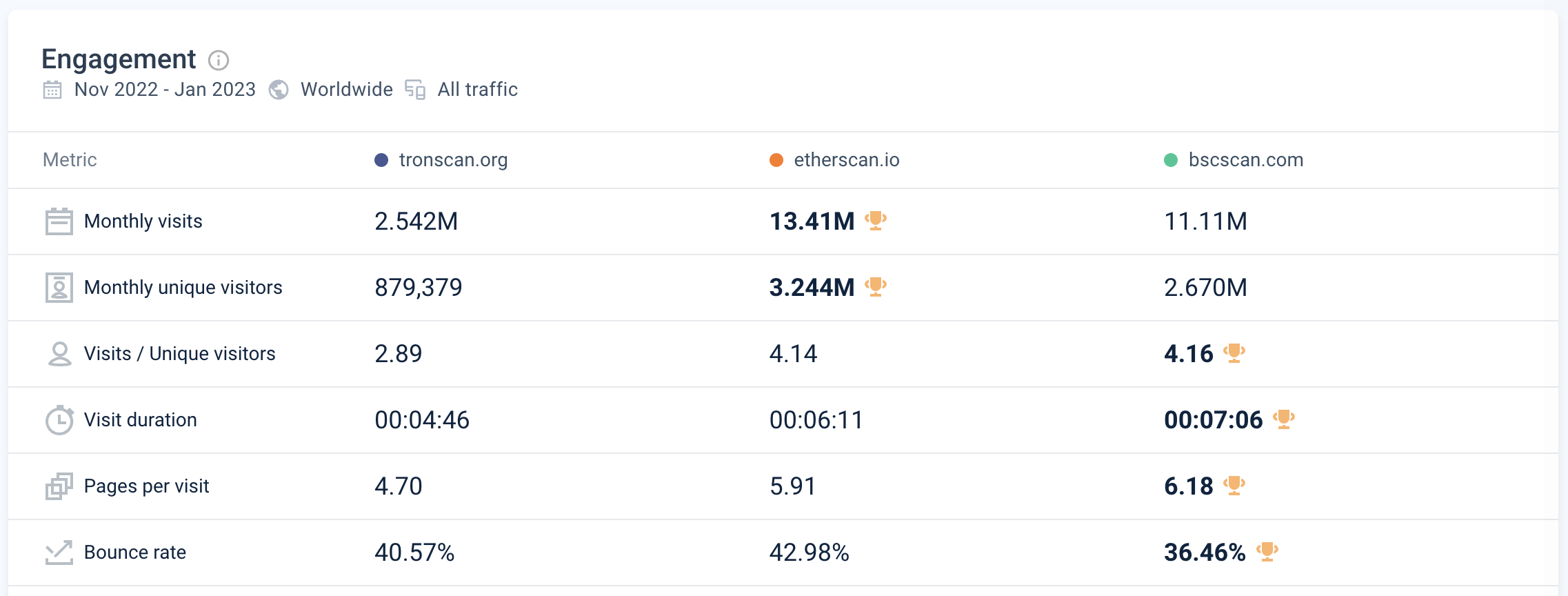This screenshot has height=596, width=1568.
Task: Click the blue dot beside tronscan.org
Action: click(381, 160)
